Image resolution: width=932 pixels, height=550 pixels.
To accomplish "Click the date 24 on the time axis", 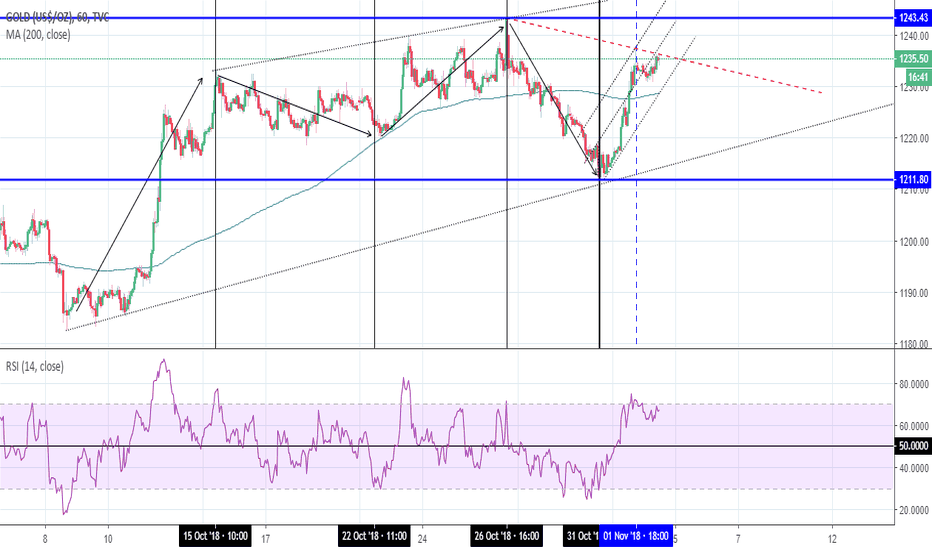I will pos(423,539).
